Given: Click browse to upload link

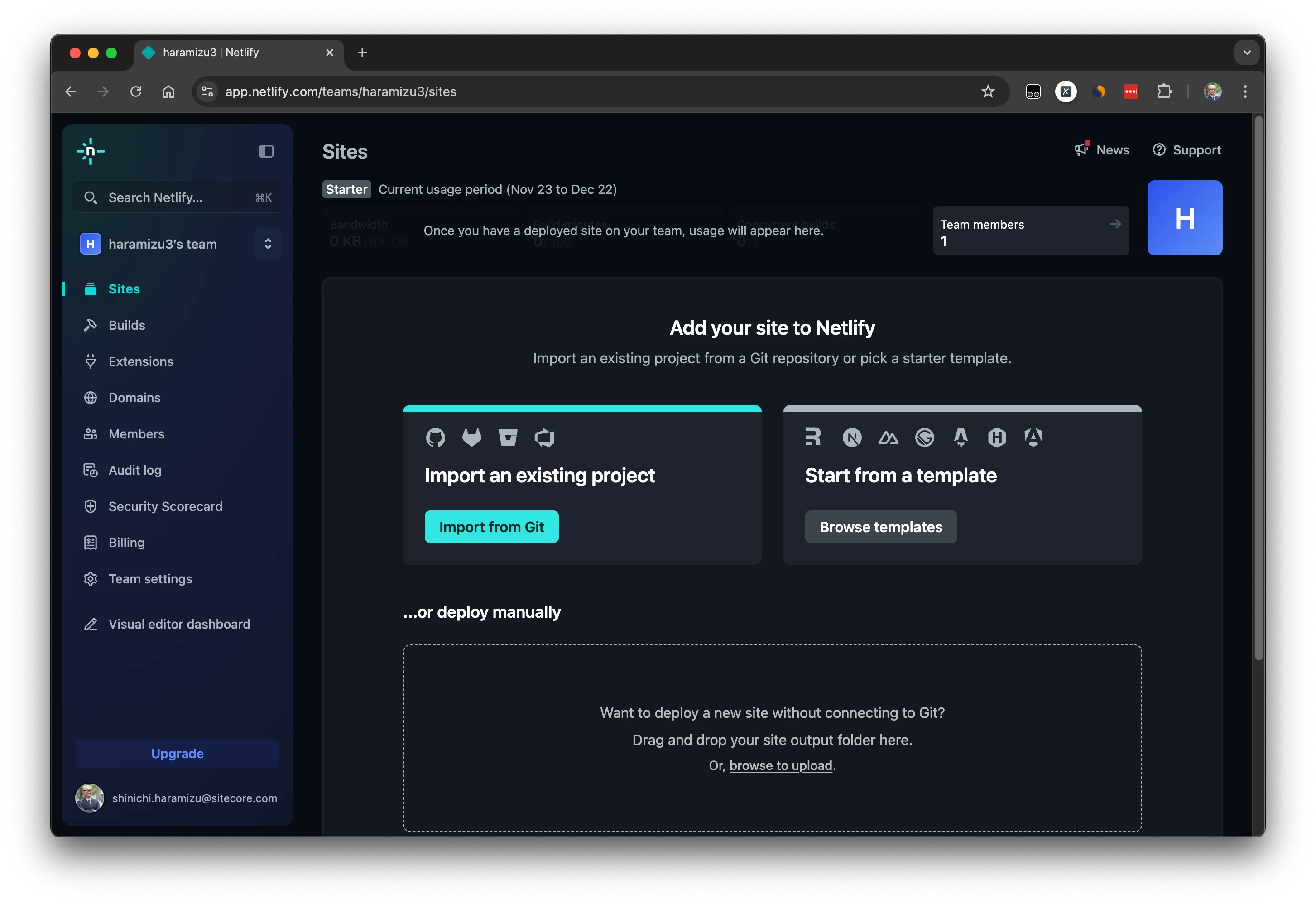Looking at the screenshot, I should click(x=780, y=765).
